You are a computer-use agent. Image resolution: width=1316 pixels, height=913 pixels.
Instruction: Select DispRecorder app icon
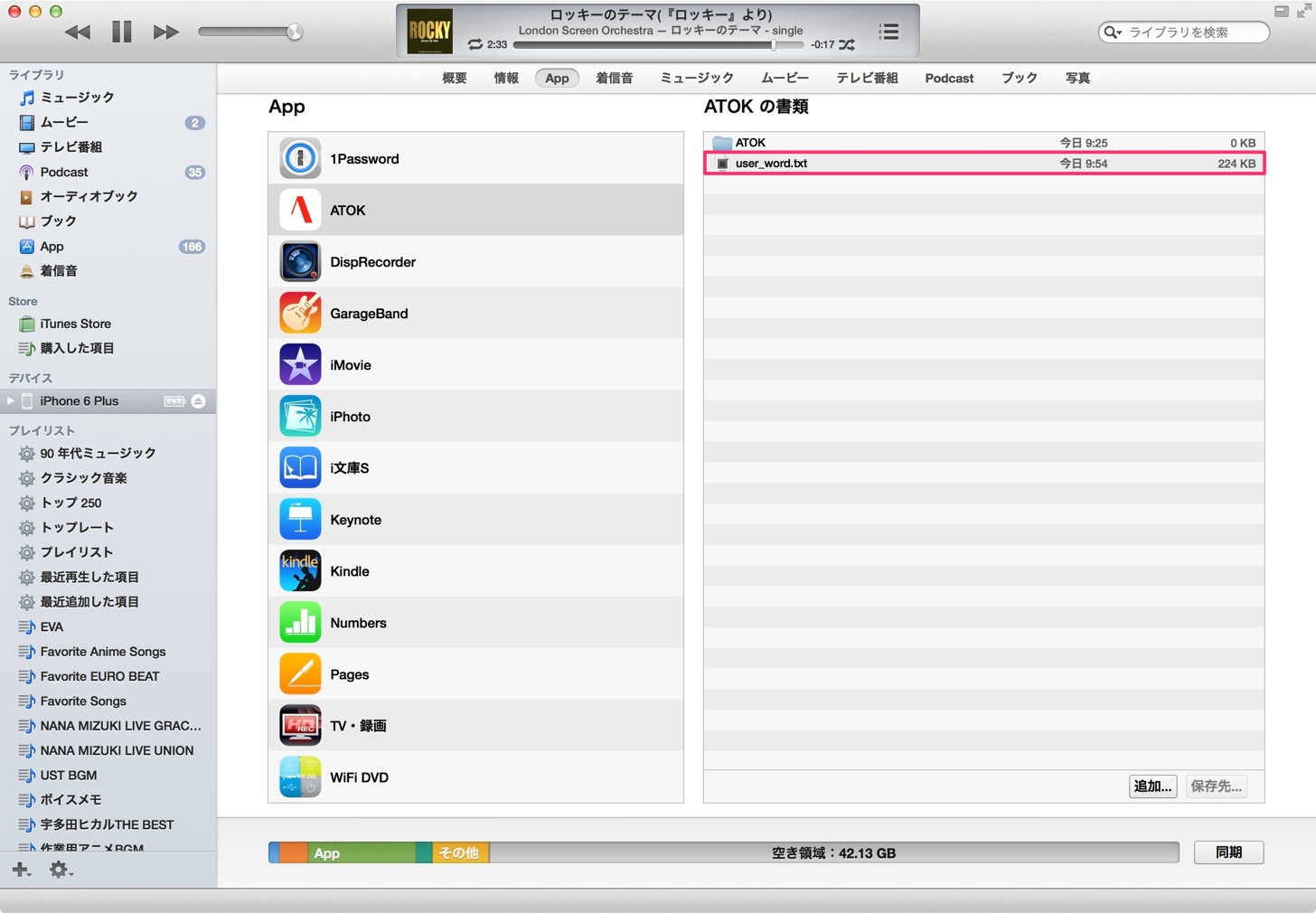coord(300,261)
